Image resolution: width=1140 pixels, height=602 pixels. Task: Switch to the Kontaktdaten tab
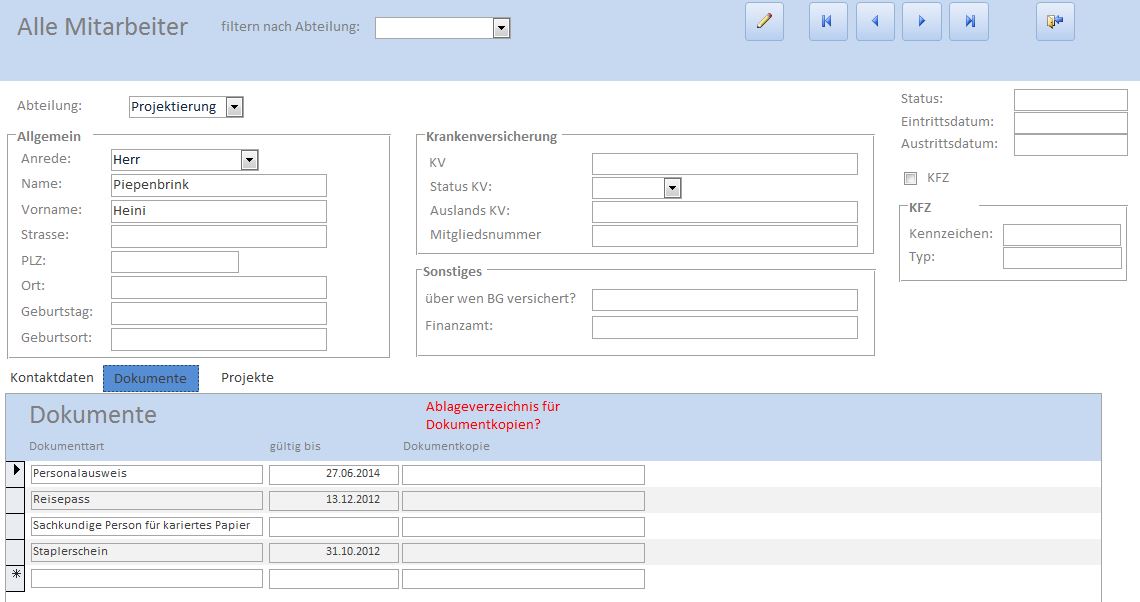point(52,378)
